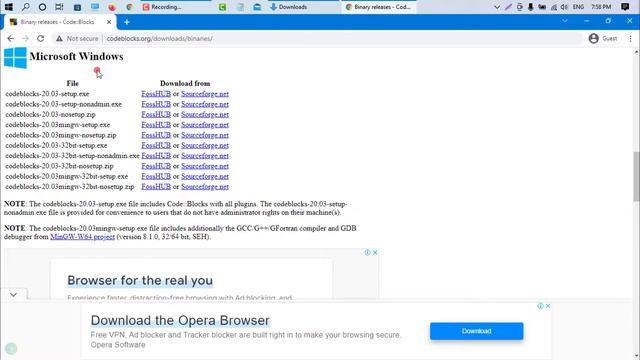Open Sourceforge.net link for codeblocks-20.03-32bit-nosetup.zip
640x360 pixels.
click(205, 166)
